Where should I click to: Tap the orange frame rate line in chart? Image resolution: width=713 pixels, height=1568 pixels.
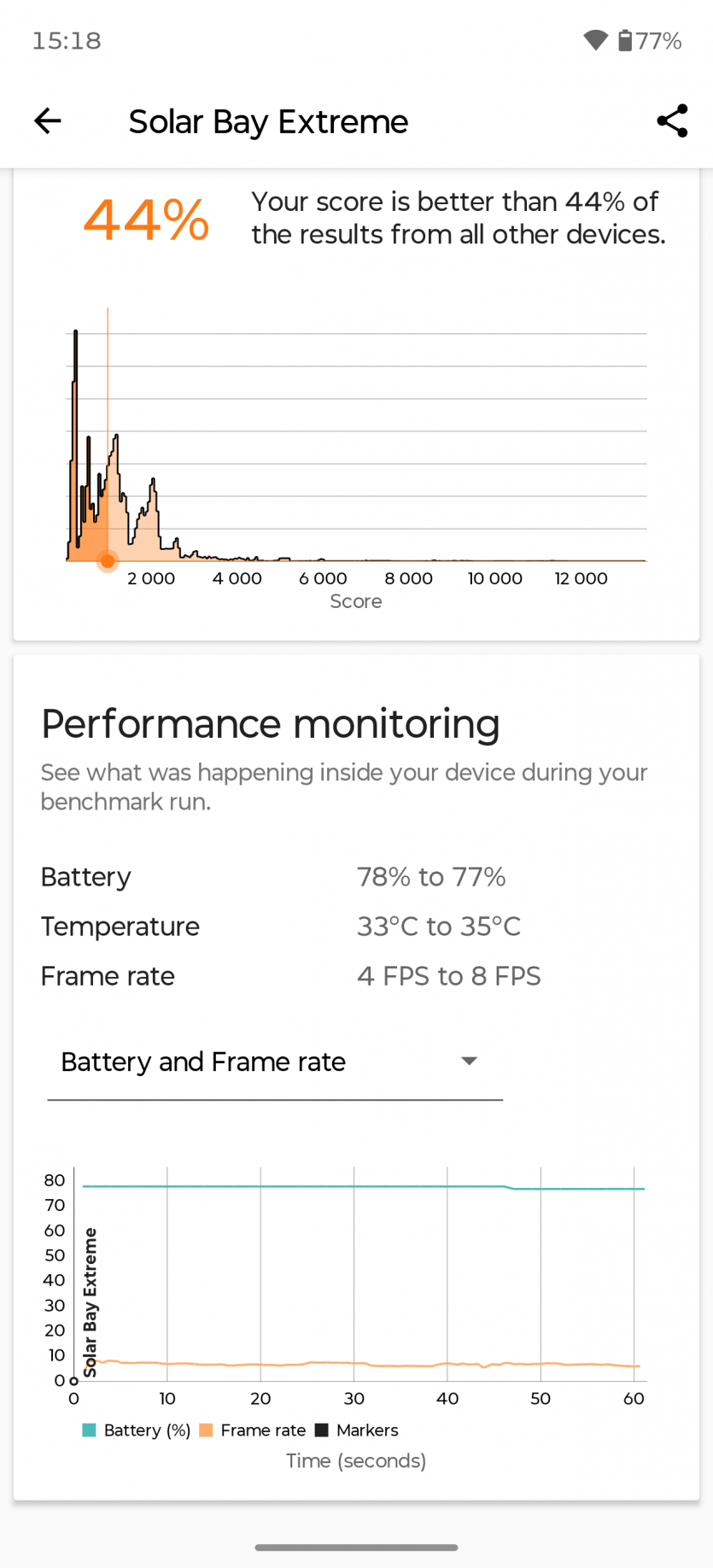tap(299, 1364)
